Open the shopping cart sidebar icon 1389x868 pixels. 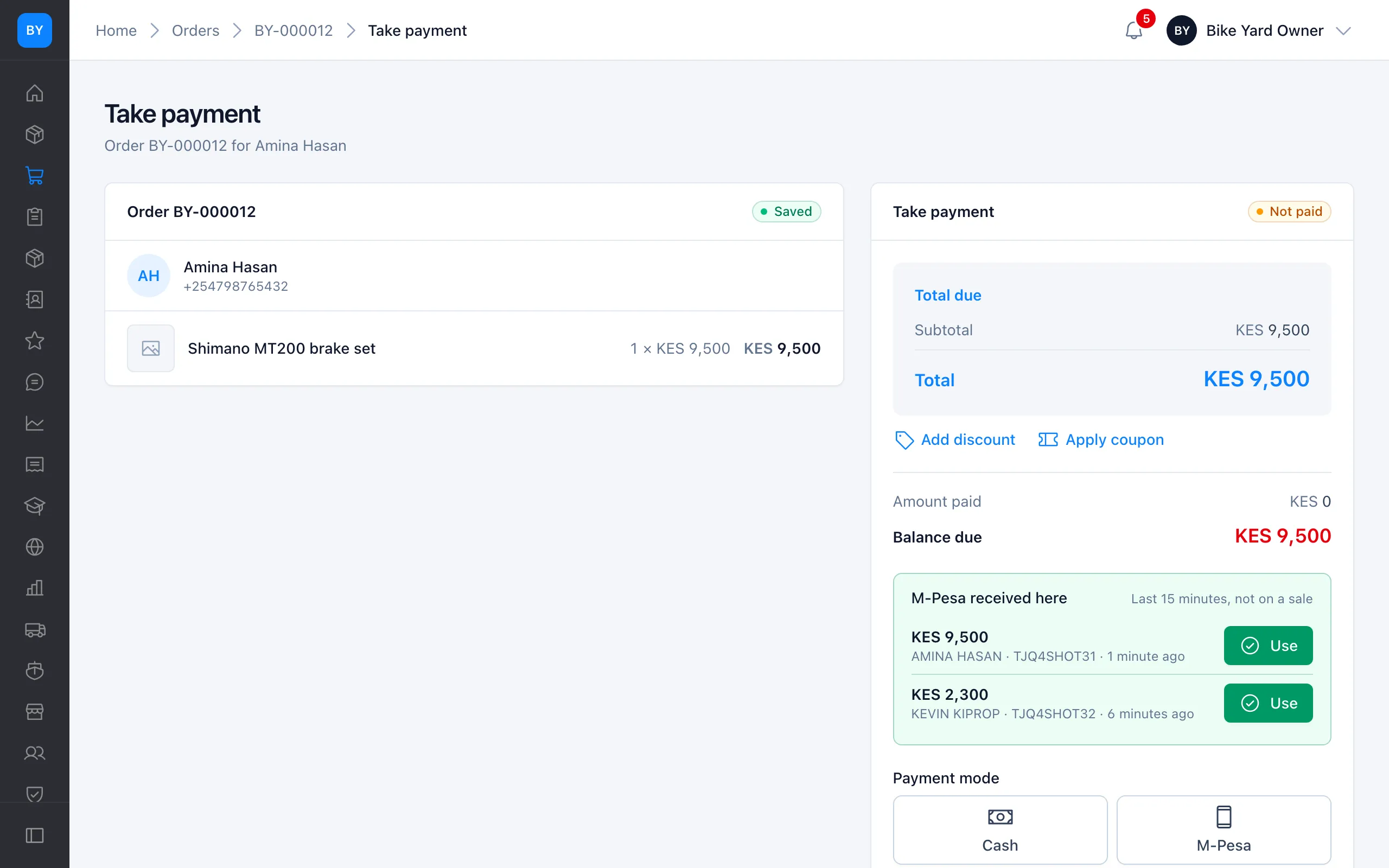click(34, 176)
